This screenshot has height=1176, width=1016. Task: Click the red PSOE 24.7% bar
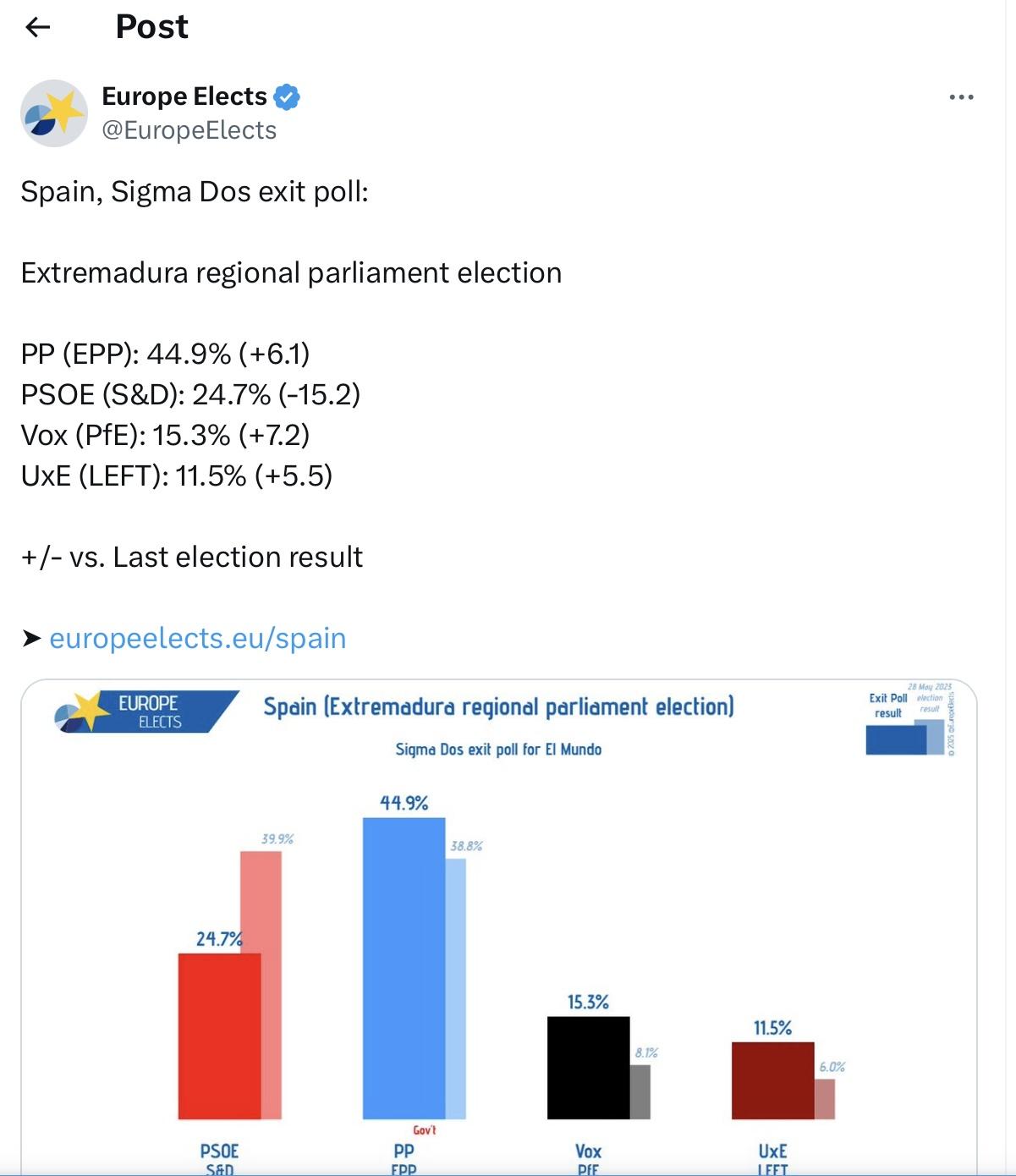pyautogui.click(x=219, y=1036)
